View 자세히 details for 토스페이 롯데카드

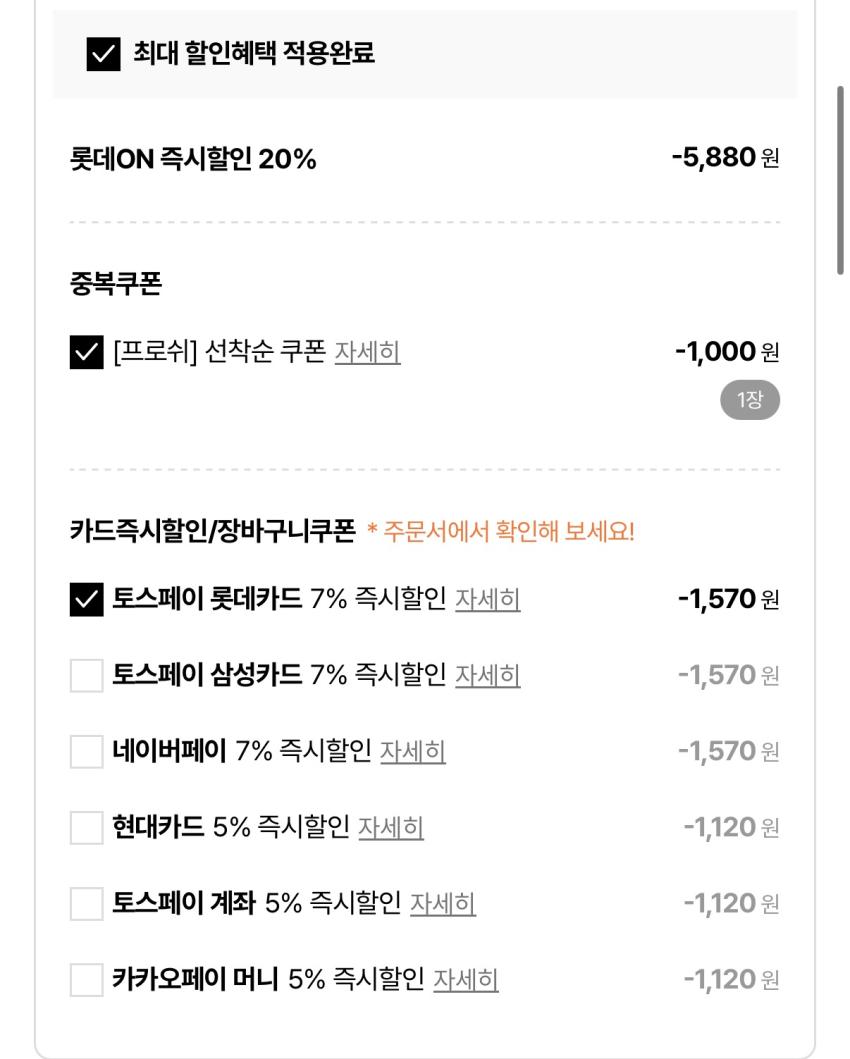(x=487, y=600)
